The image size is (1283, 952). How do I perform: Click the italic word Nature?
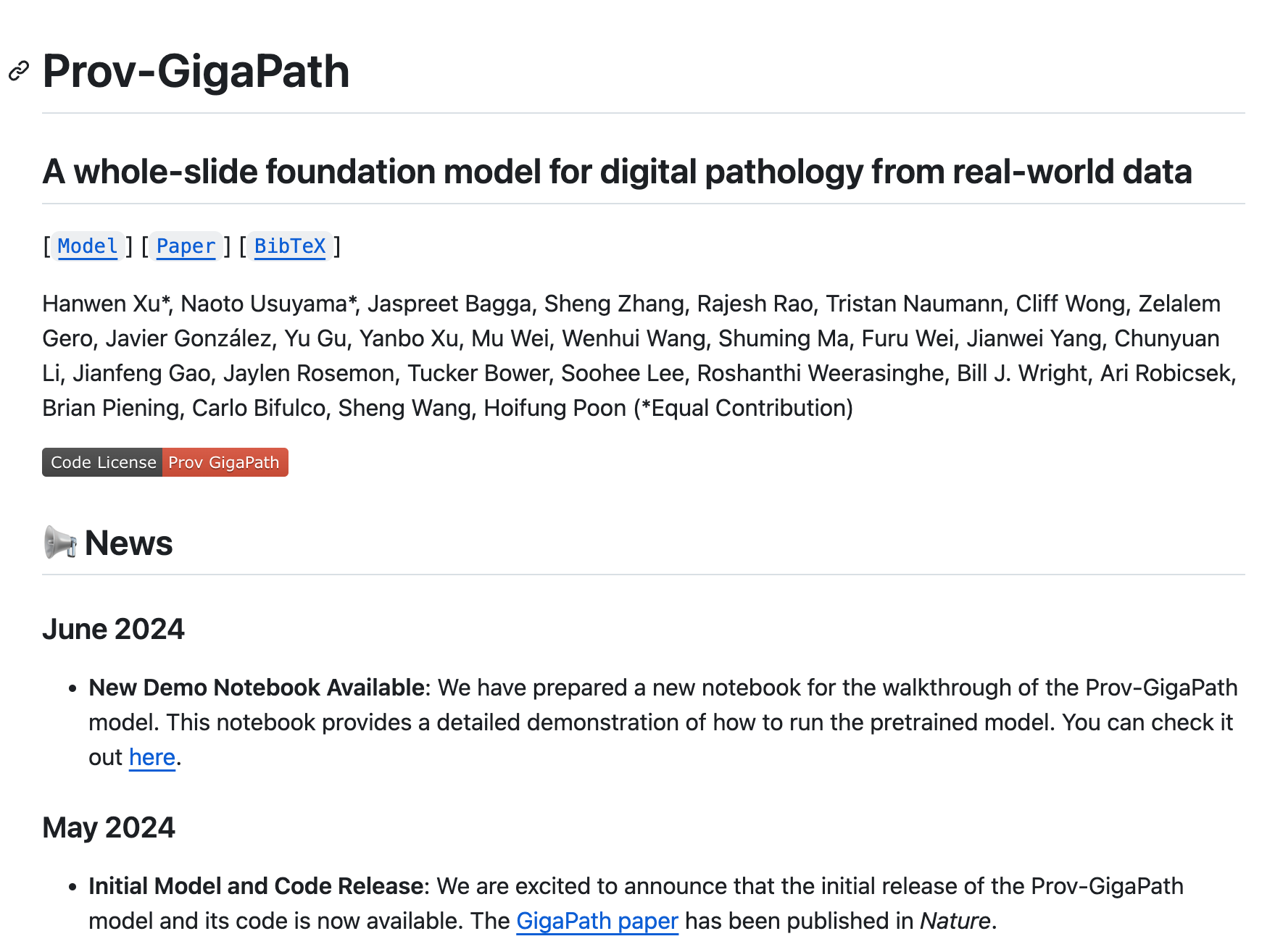tap(955, 921)
